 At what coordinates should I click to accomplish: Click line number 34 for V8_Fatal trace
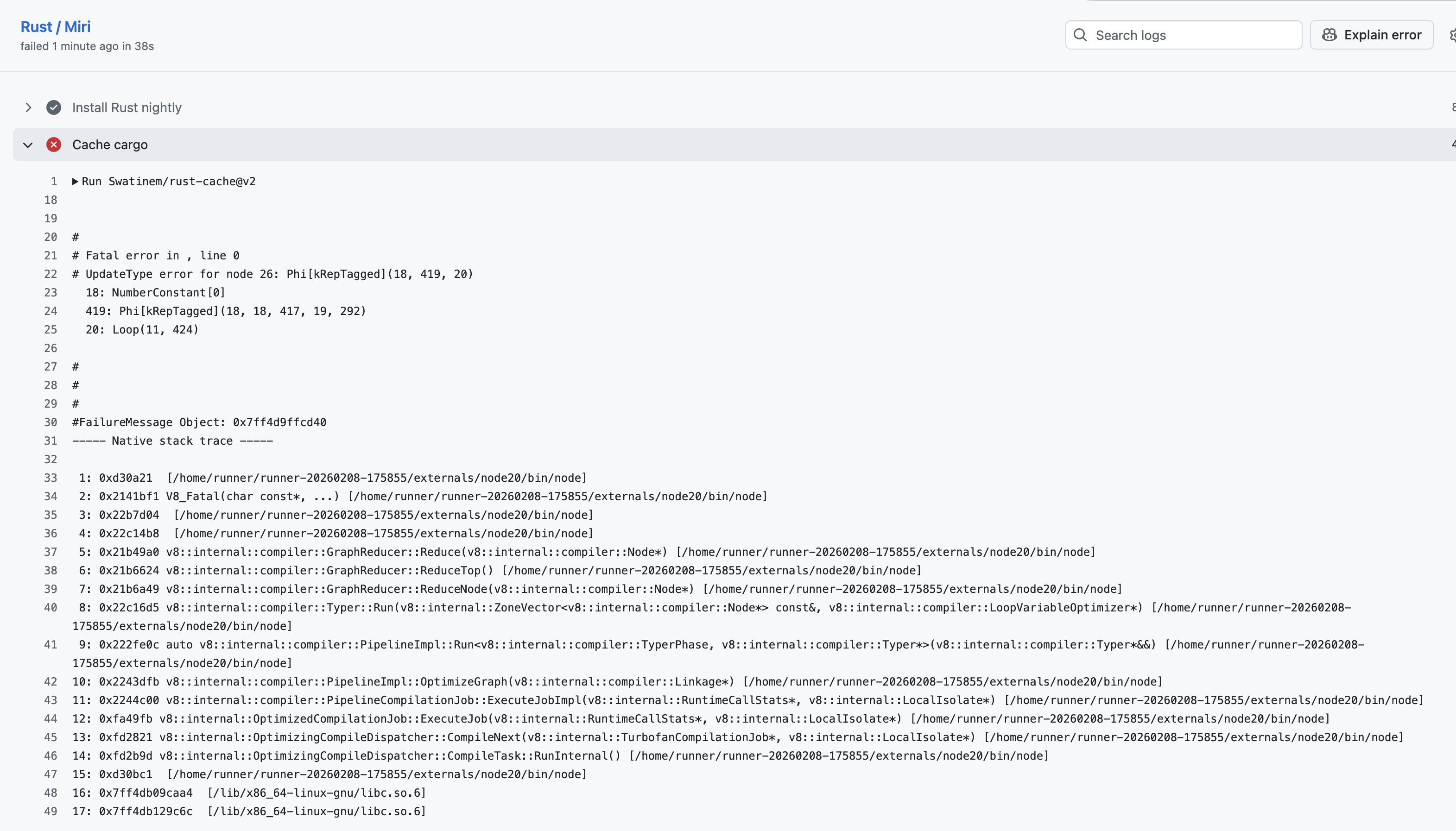(51, 497)
